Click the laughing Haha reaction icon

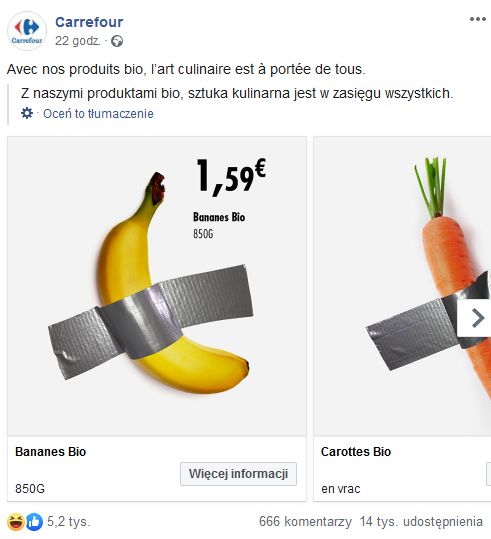tap(16, 522)
